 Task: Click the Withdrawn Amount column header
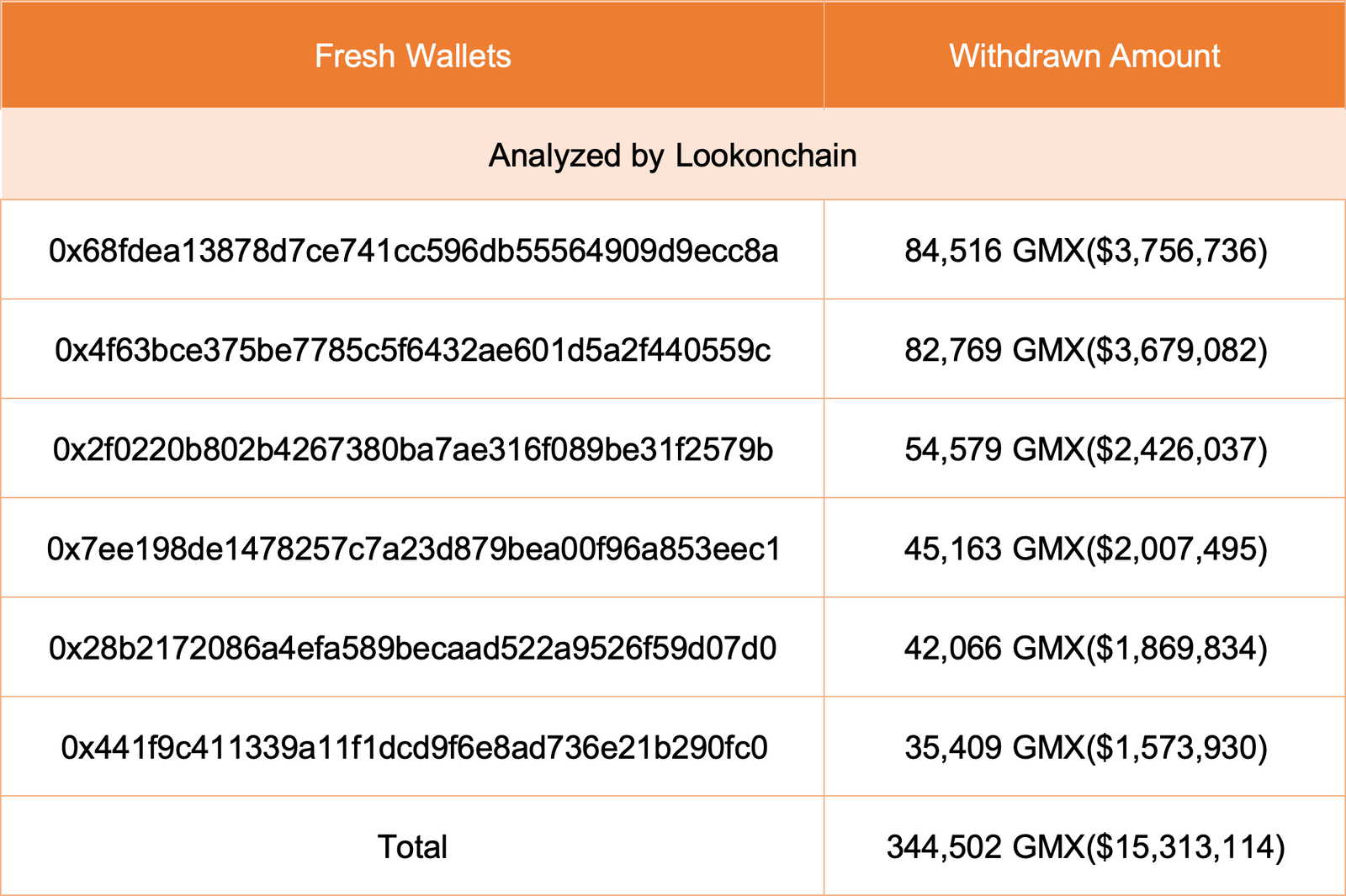1084,56
